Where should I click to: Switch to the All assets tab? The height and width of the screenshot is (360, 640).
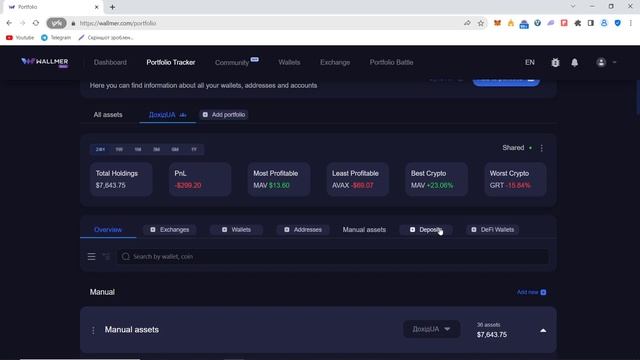[108, 115]
